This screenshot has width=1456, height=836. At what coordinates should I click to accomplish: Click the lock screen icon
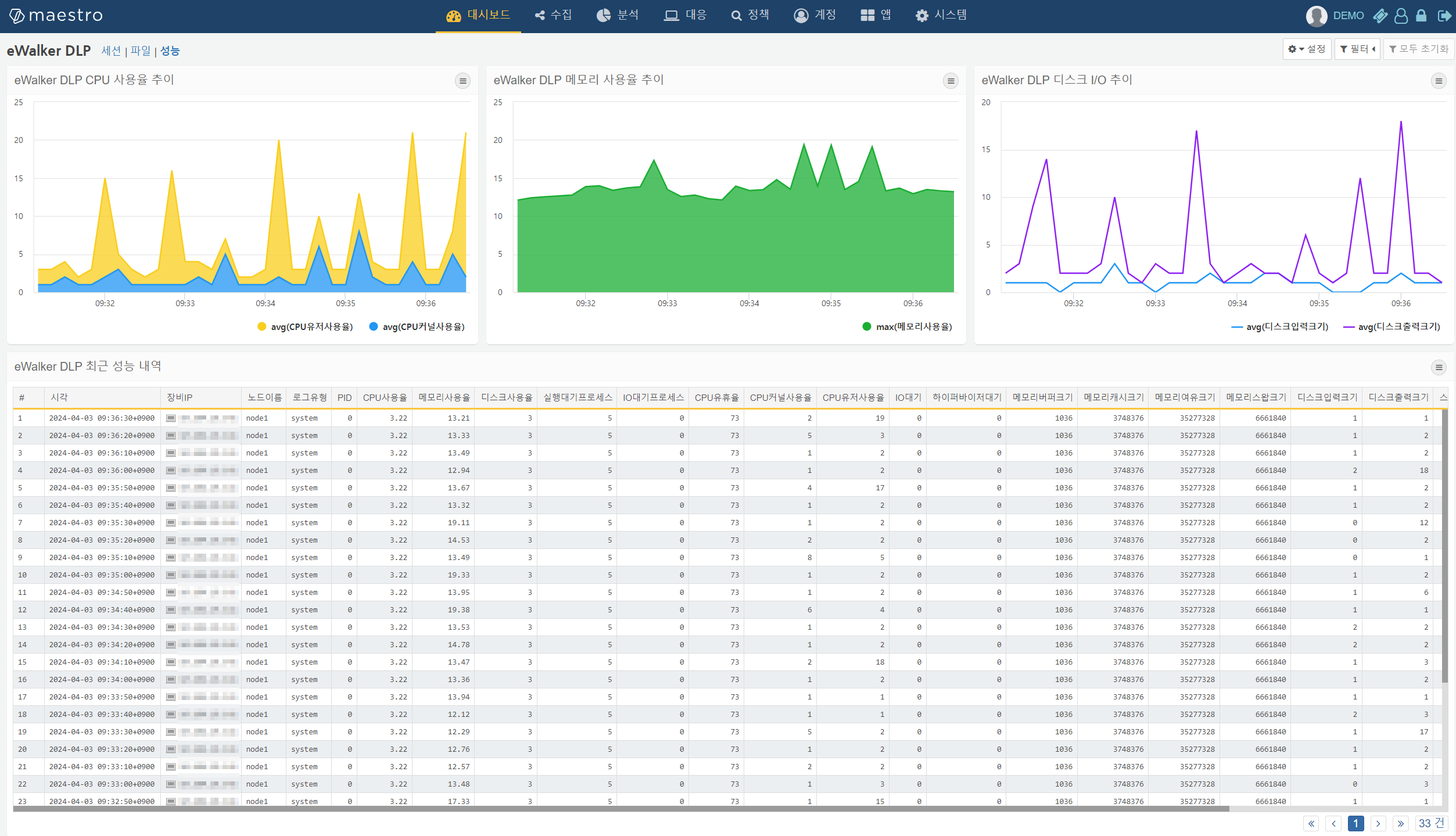pos(1421,16)
